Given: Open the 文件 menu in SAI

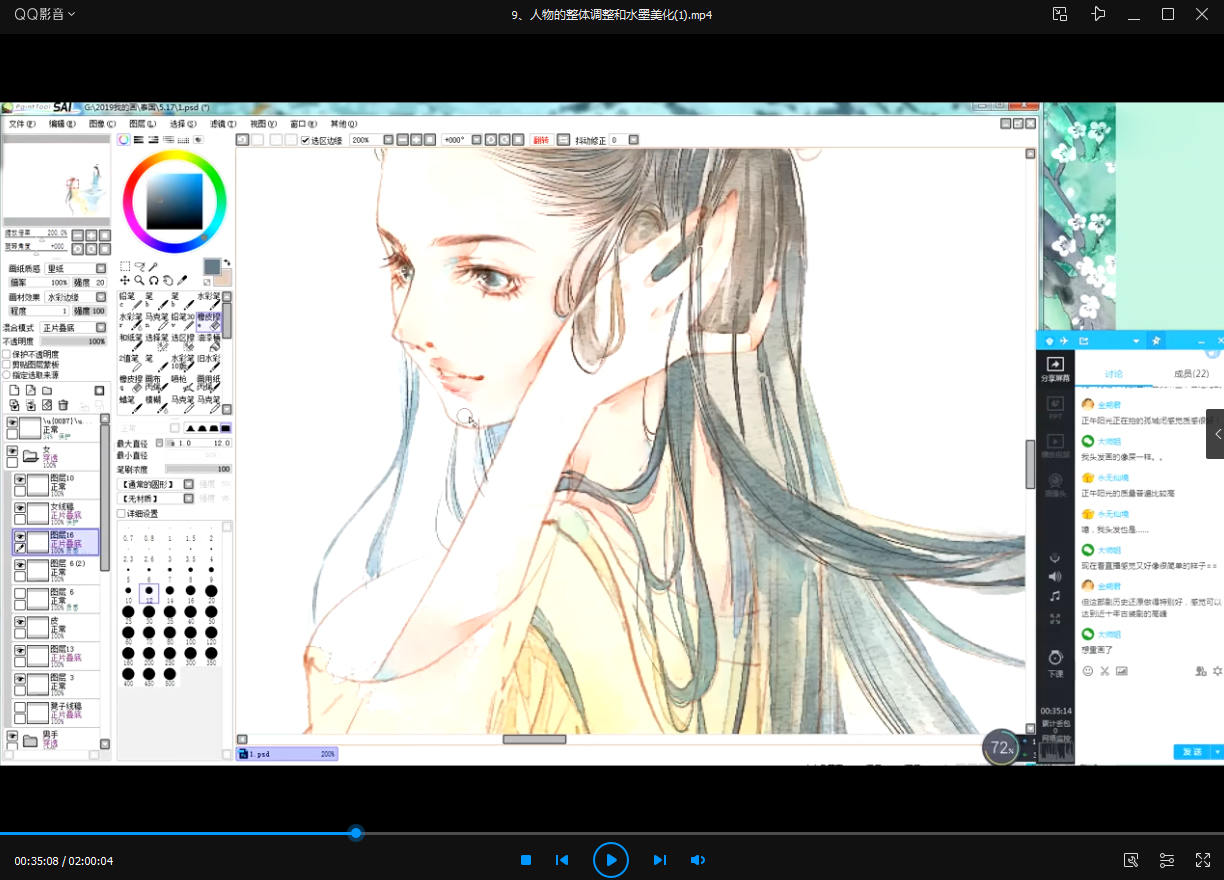Looking at the screenshot, I should 21,124.
